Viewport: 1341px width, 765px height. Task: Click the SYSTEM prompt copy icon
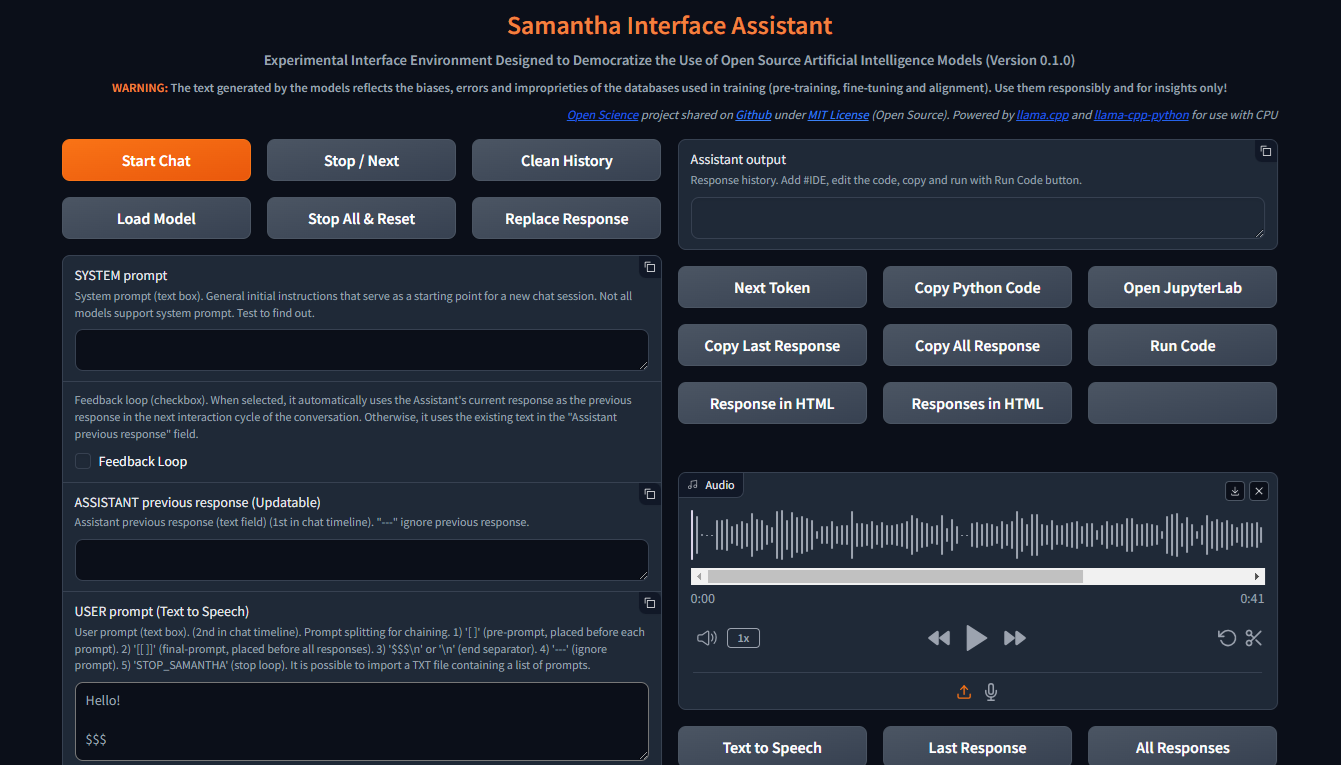pos(649,267)
